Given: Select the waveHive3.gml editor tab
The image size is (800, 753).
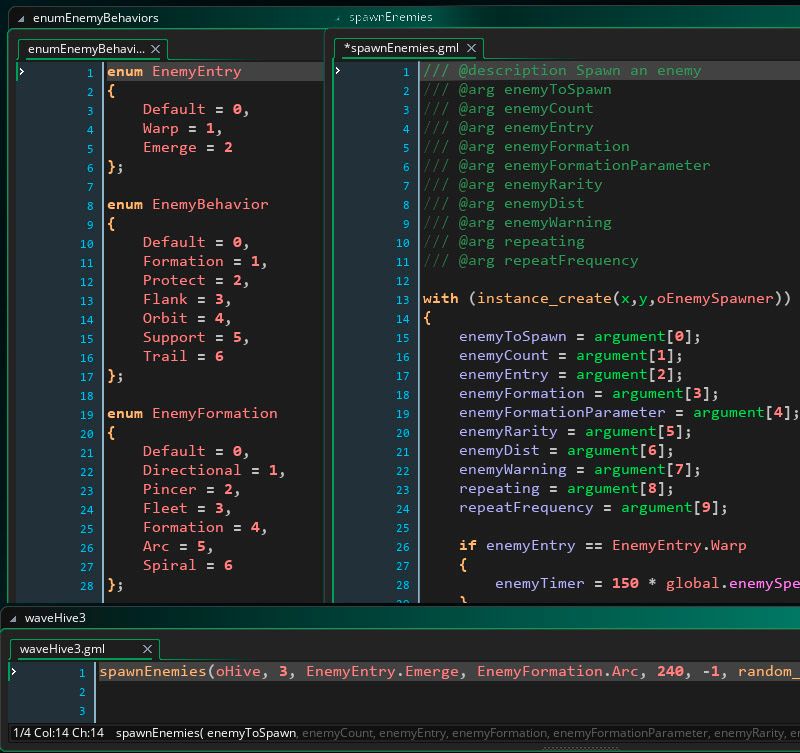Looking at the screenshot, I should [x=61, y=649].
